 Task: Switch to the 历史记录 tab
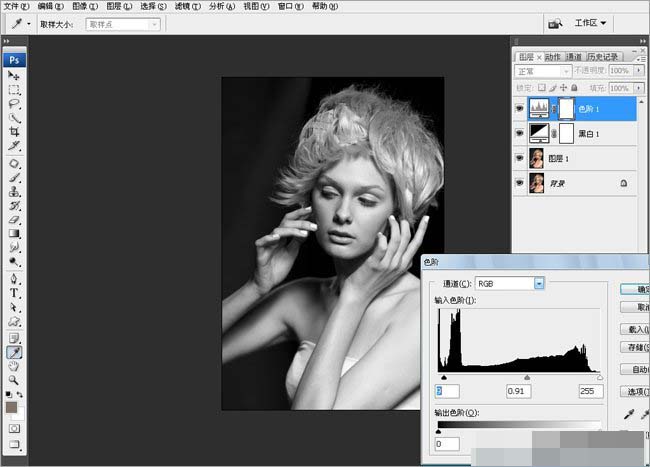pos(605,57)
